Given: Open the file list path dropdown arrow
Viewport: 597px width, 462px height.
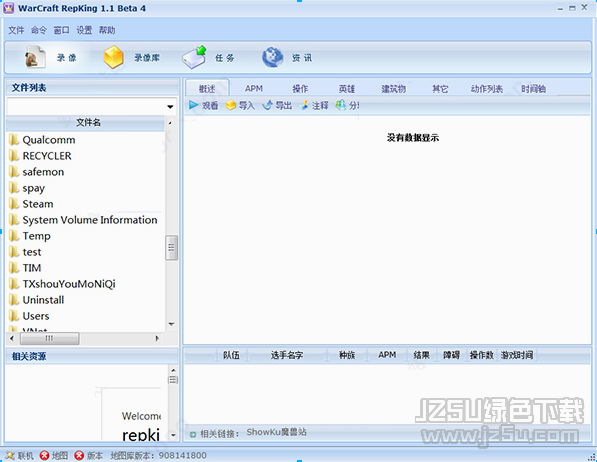Looking at the screenshot, I should pyautogui.click(x=170, y=107).
